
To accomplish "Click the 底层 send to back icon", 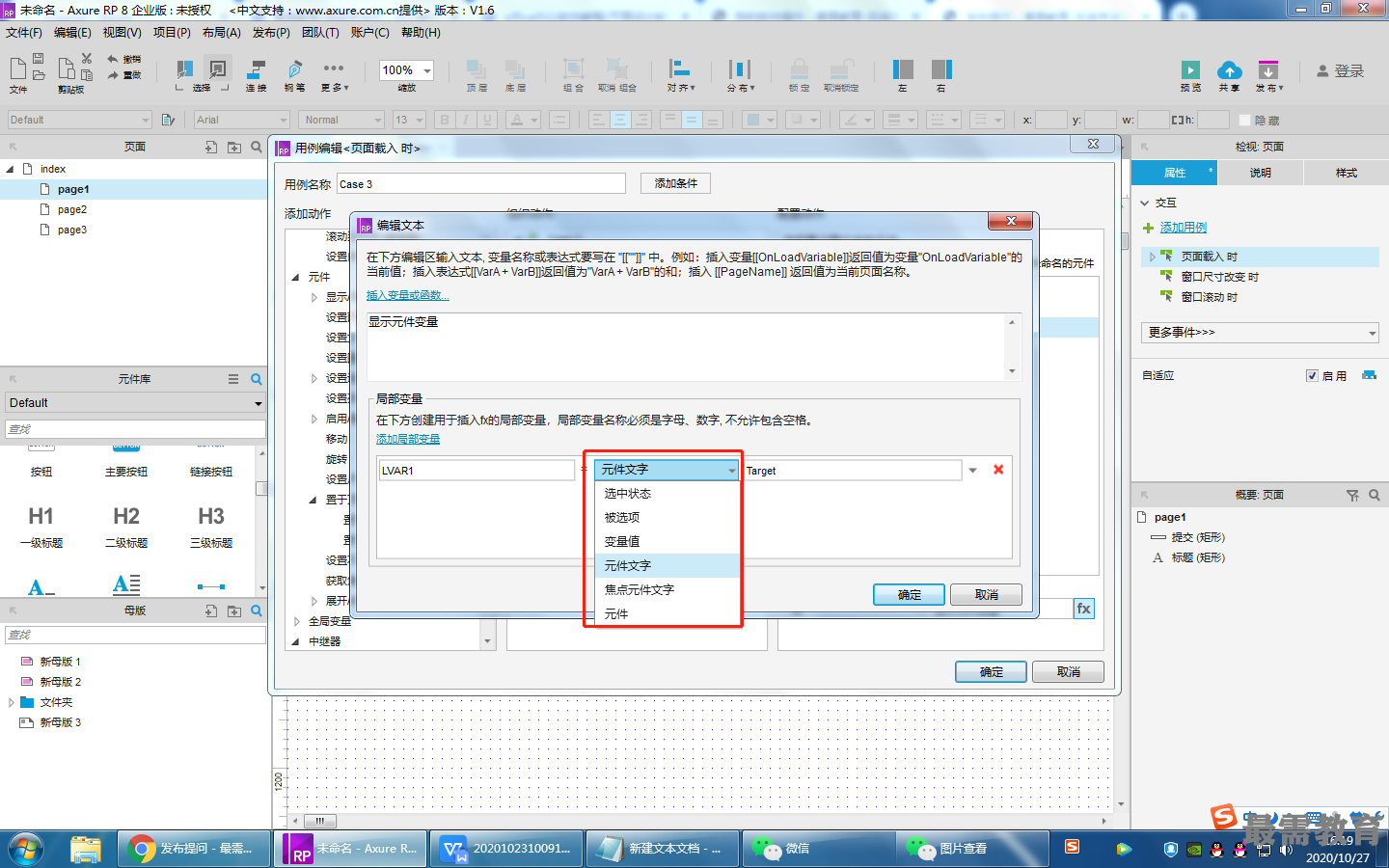I will [515, 69].
